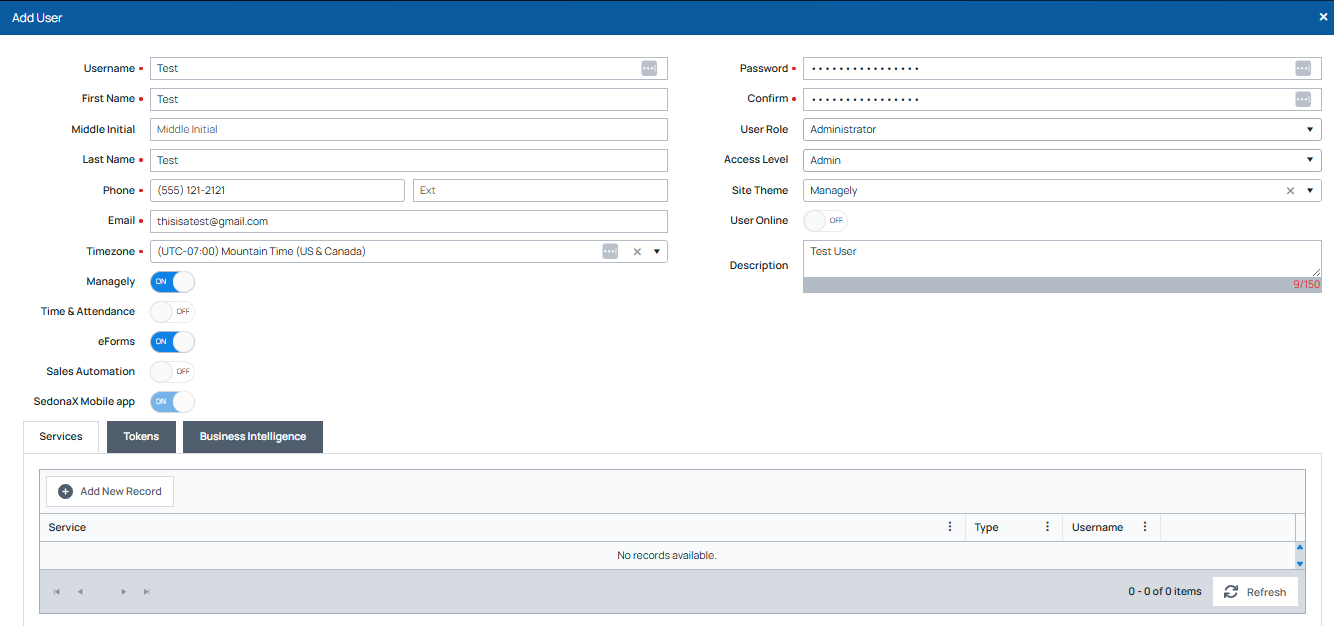This screenshot has width=1334, height=626.
Task: Click the grid scrollbar down arrow
Action: pyautogui.click(x=1300, y=564)
